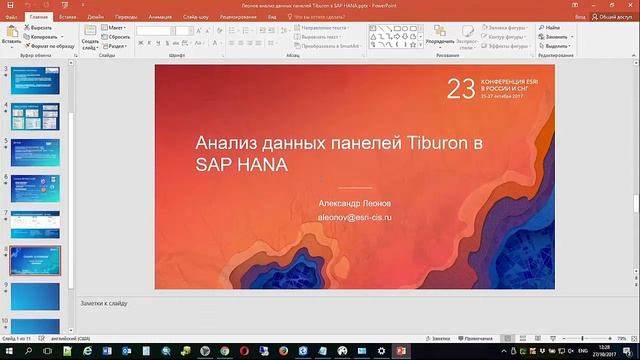640x360 pixels.
Task: Copy with the Копировать button
Action: point(41,37)
